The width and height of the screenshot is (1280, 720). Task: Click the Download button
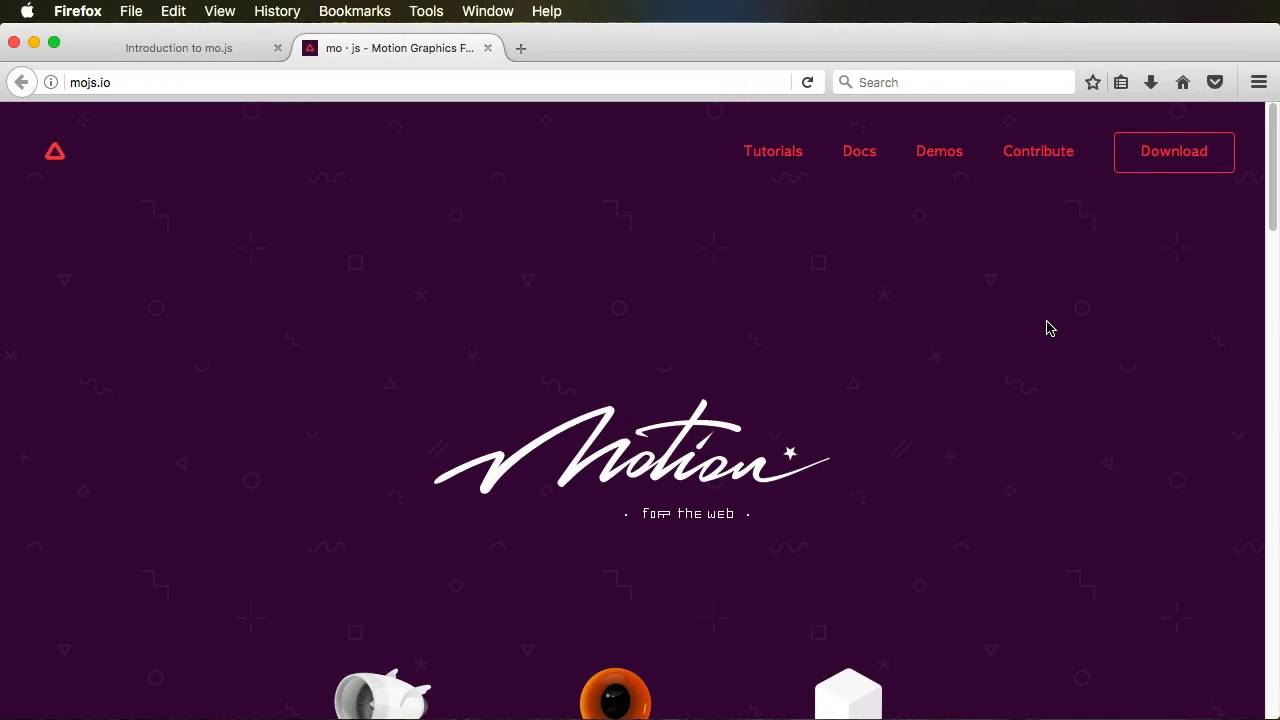click(1174, 152)
